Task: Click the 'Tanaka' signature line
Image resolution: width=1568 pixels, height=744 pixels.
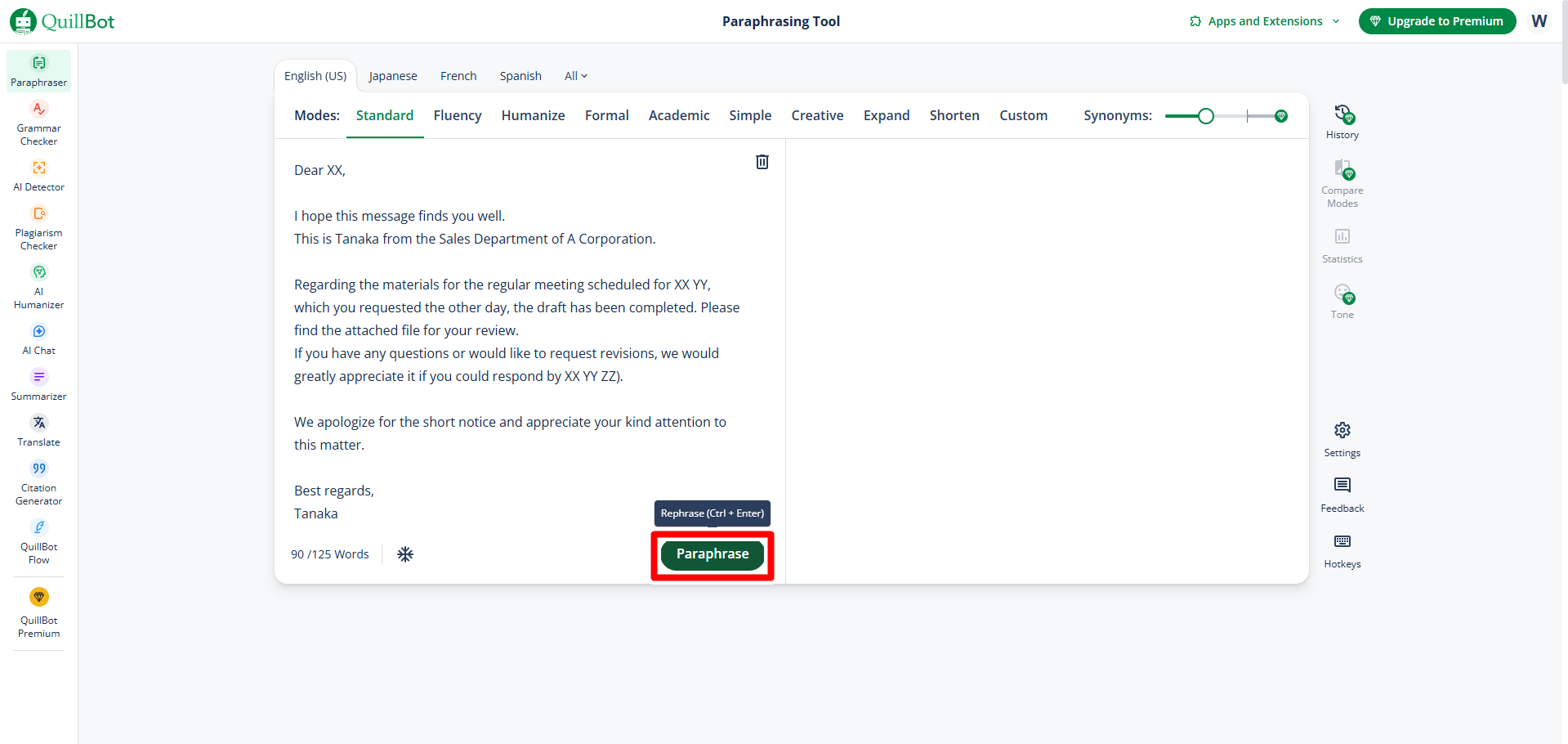Action: (316, 513)
